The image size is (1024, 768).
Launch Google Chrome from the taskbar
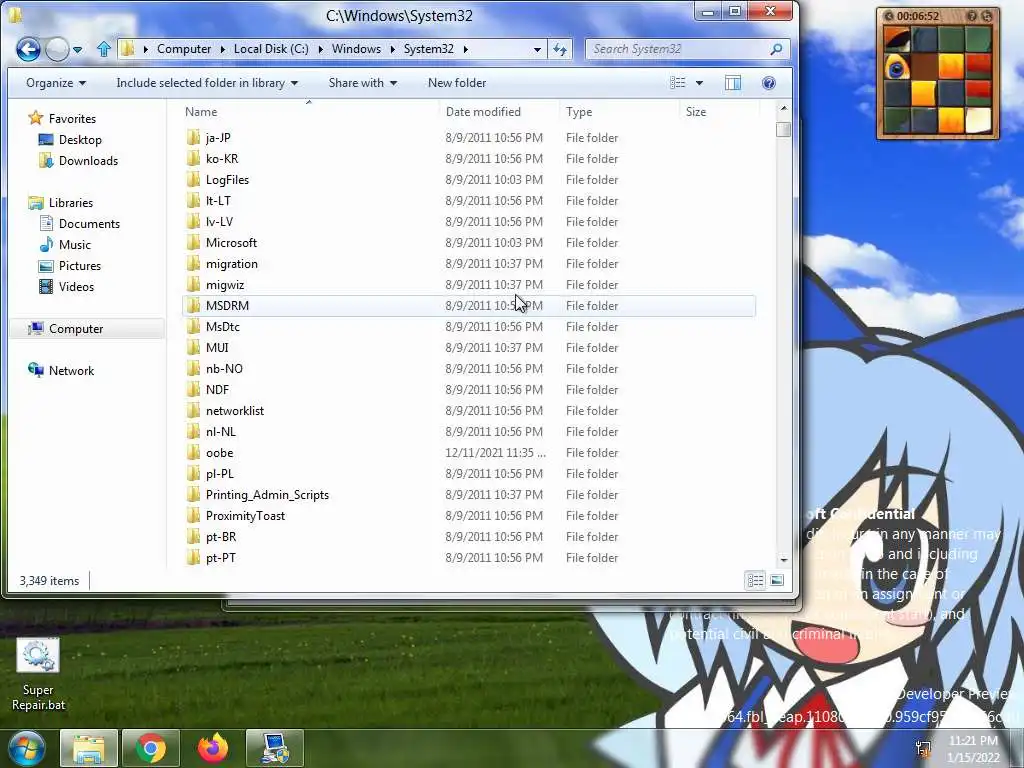151,748
